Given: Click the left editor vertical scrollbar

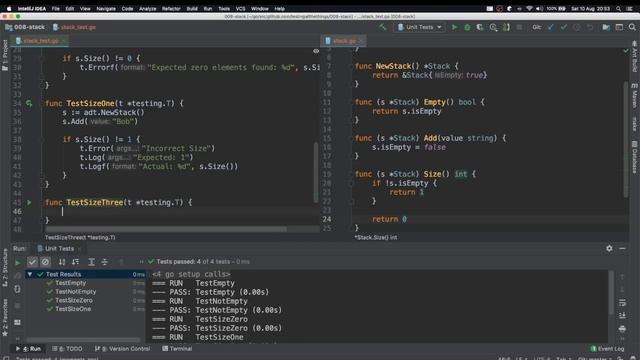Looking at the screenshot, I should click(x=316, y=172).
